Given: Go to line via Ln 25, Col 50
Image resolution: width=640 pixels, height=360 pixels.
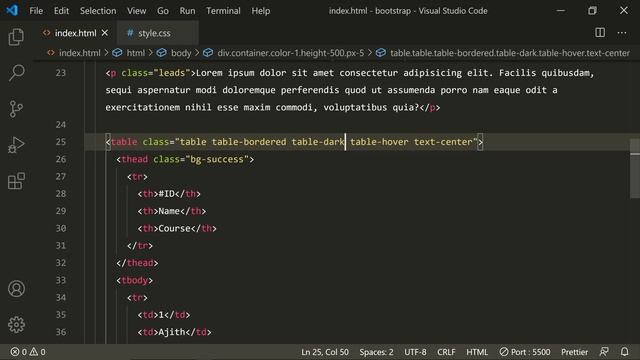Looking at the screenshot, I should [x=325, y=352].
